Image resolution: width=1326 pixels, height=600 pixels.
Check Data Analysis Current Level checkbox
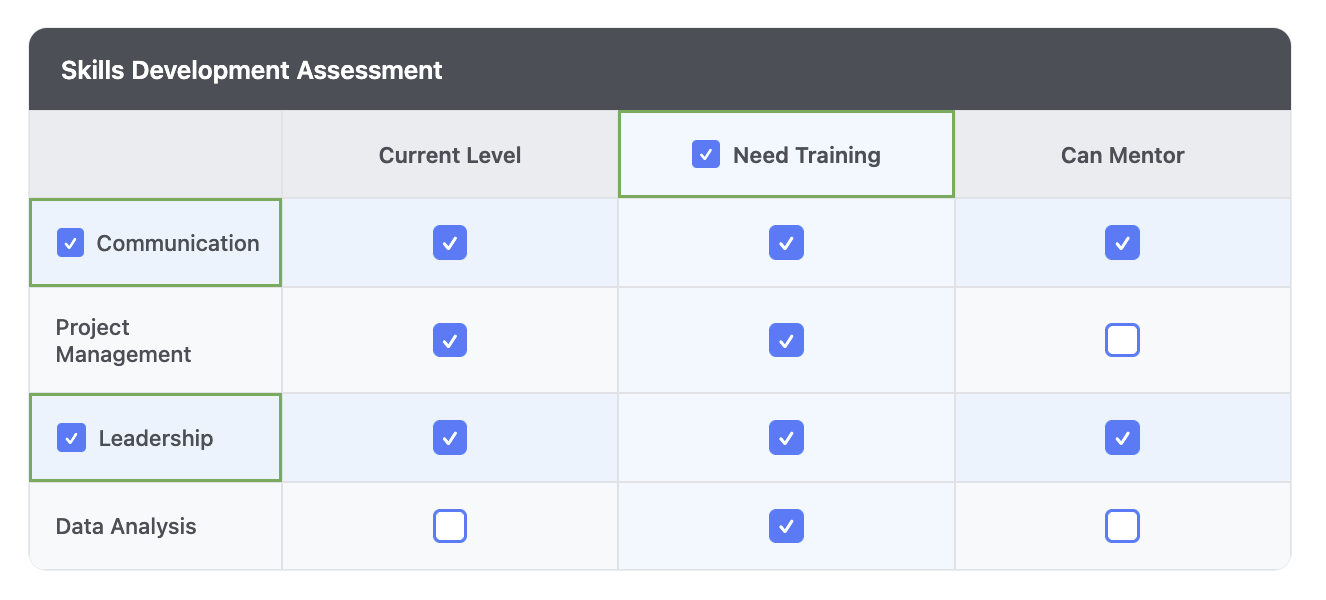click(450, 526)
